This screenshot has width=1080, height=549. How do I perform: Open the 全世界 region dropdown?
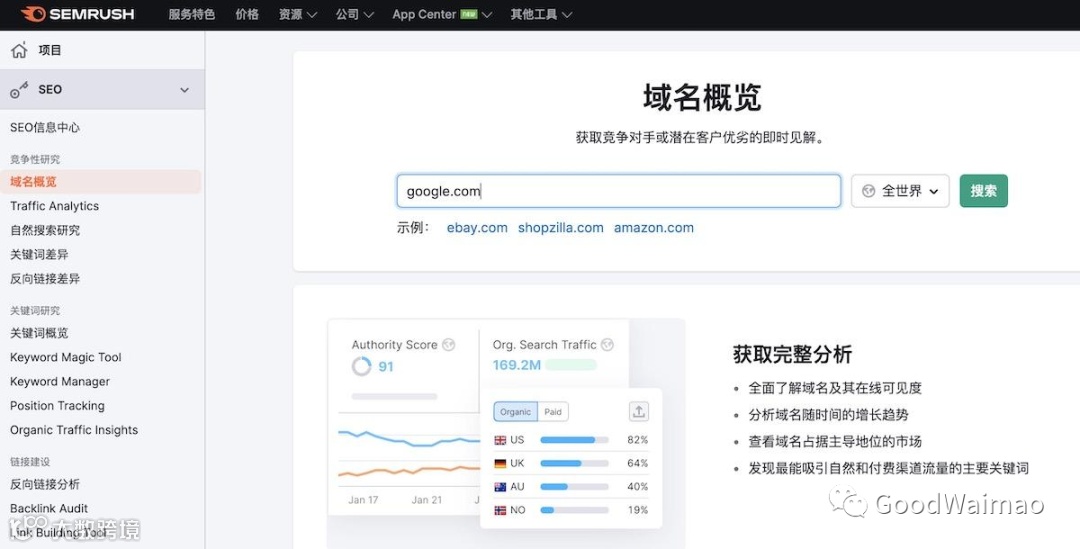click(900, 191)
